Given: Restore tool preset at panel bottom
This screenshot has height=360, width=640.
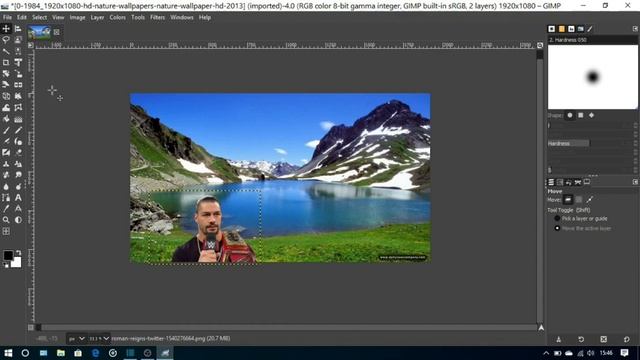Looking at the screenshot, I should pos(581,339).
